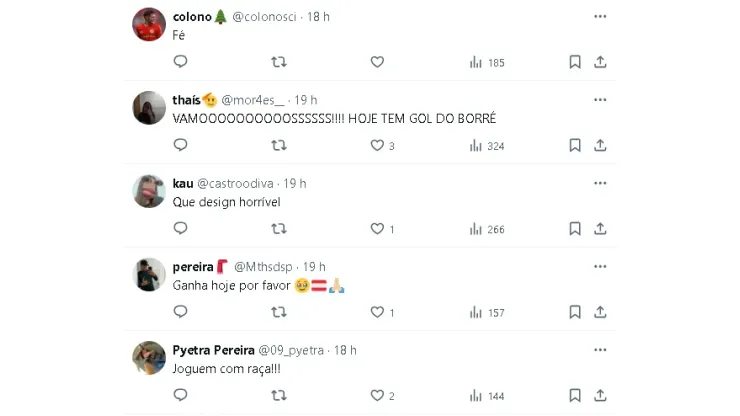The width and height of the screenshot is (740, 416).
Task: Repost the tweet by thaís
Action: pos(279,145)
